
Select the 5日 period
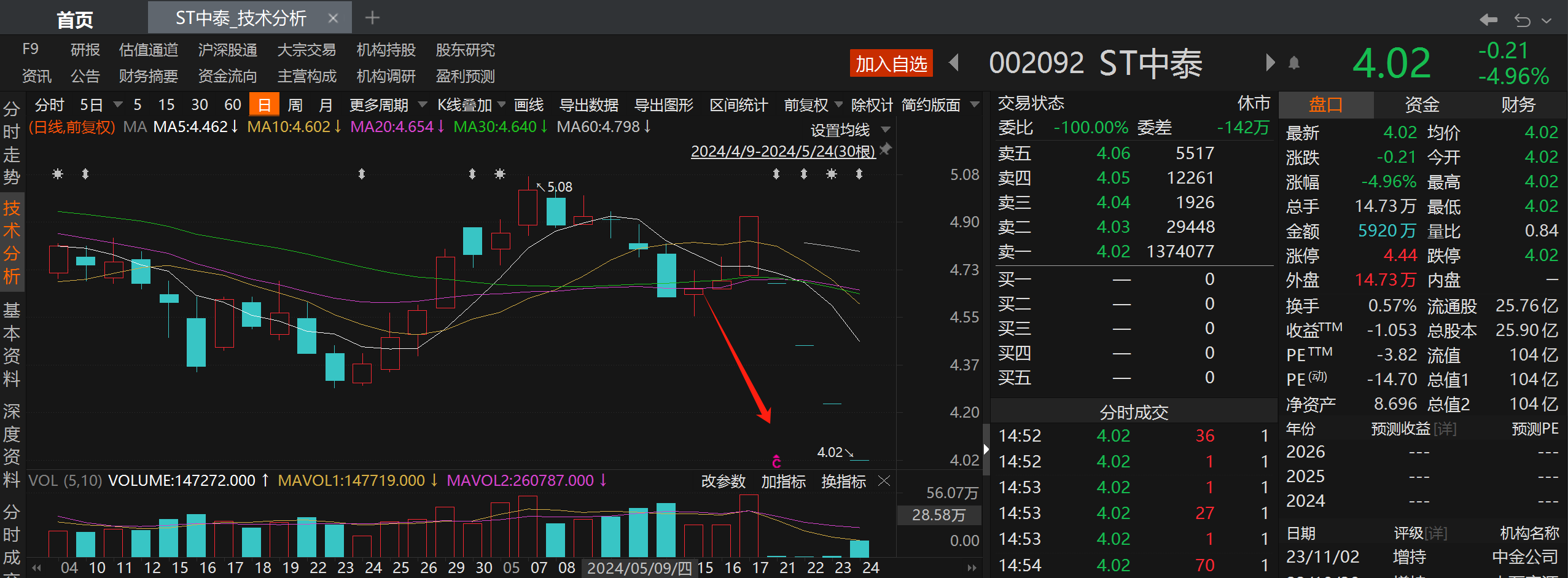pos(91,105)
